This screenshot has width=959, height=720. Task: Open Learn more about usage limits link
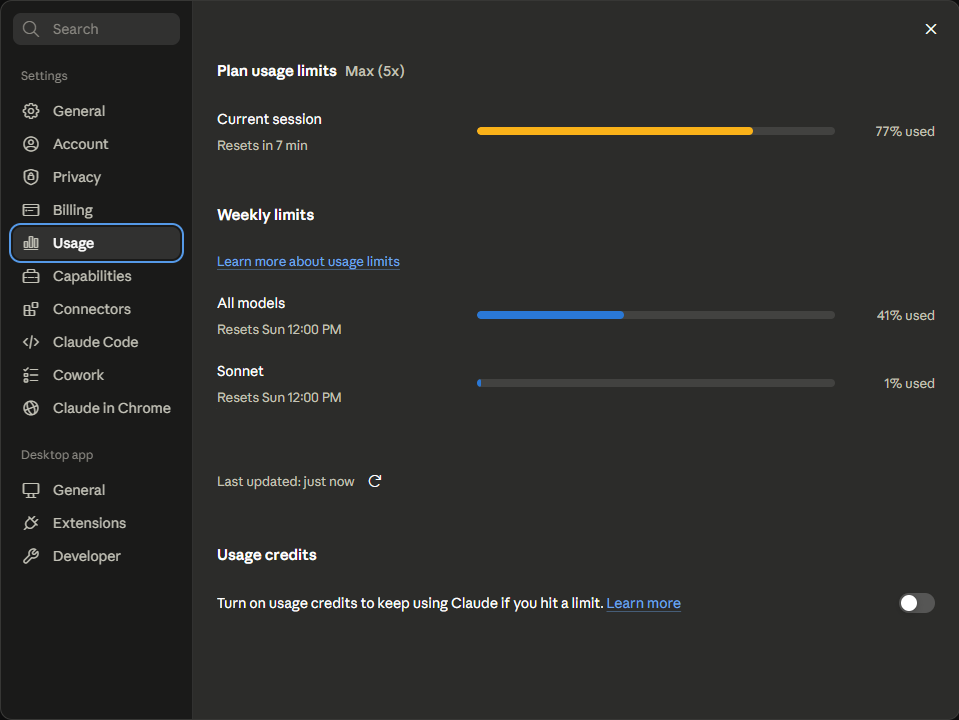click(x=308, y=261)
